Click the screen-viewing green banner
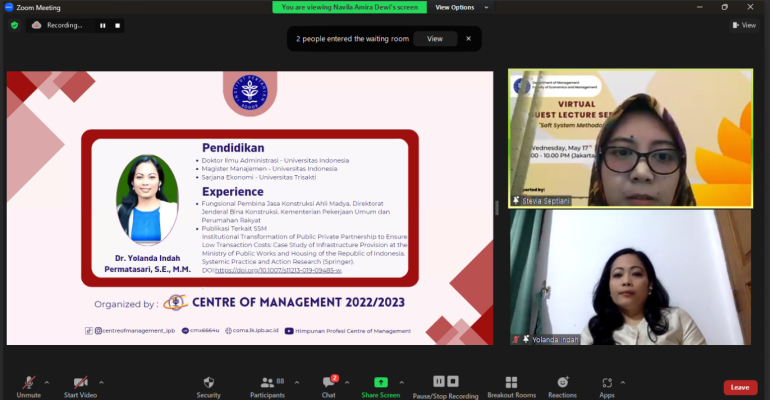The image size is (770, 400). pos(350,7)
